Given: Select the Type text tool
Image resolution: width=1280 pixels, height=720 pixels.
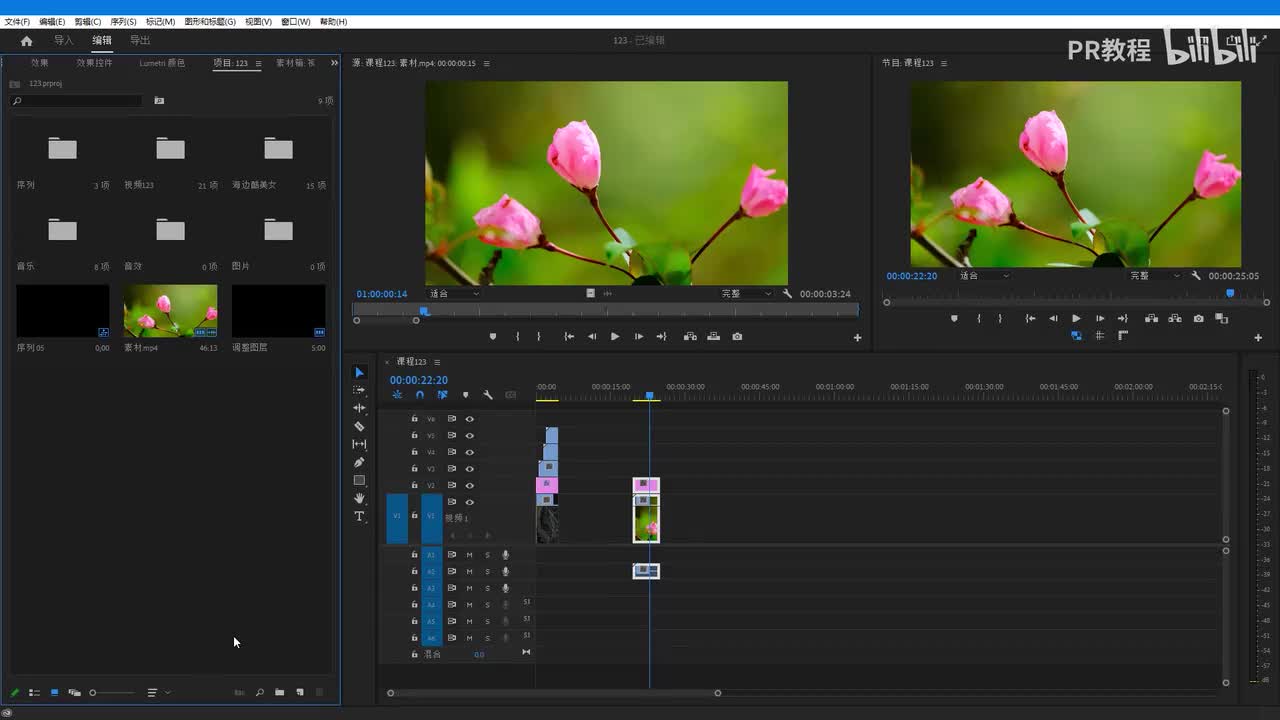Looking at the screenshot, I should coord(359,516).
